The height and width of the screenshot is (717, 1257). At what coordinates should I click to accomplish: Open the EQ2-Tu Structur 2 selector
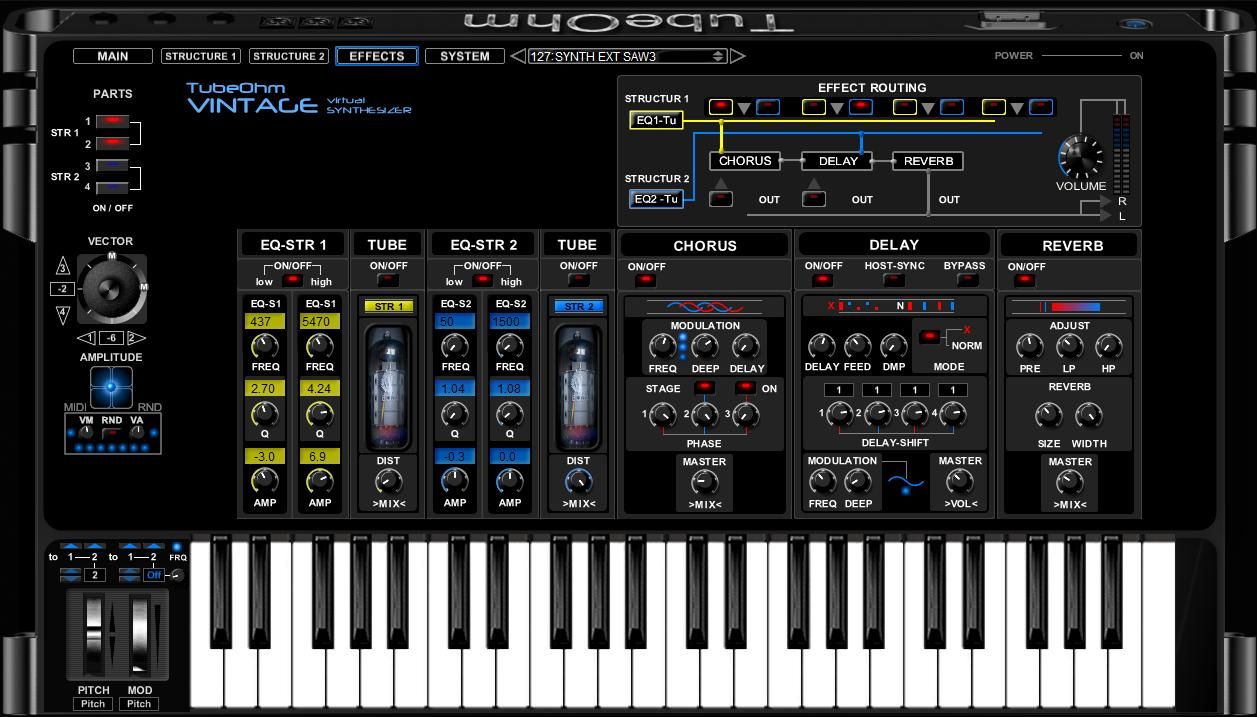[656, 199]
